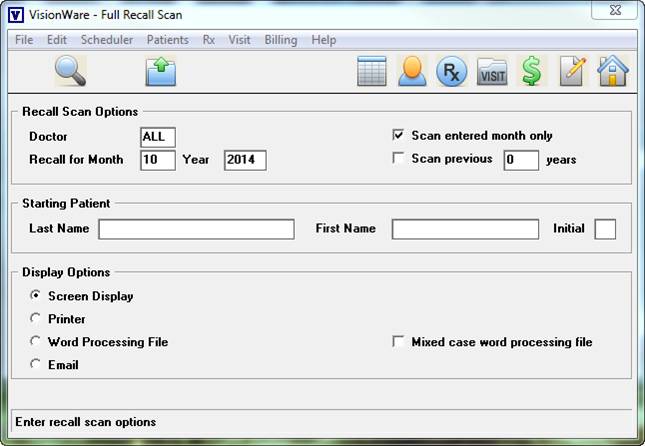Open the patient person icon
The width and height of the screenshot is (645, 446).
(412, 71)
